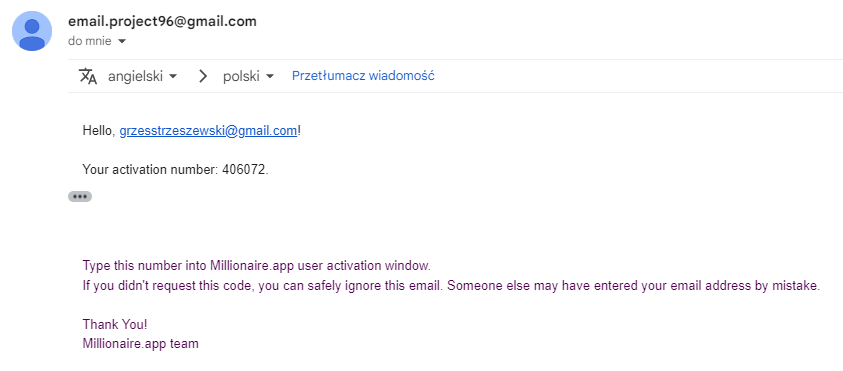843x371 pixels.
Task: Click the Millionaire.app team signature
Action: (x=140, y=344)
